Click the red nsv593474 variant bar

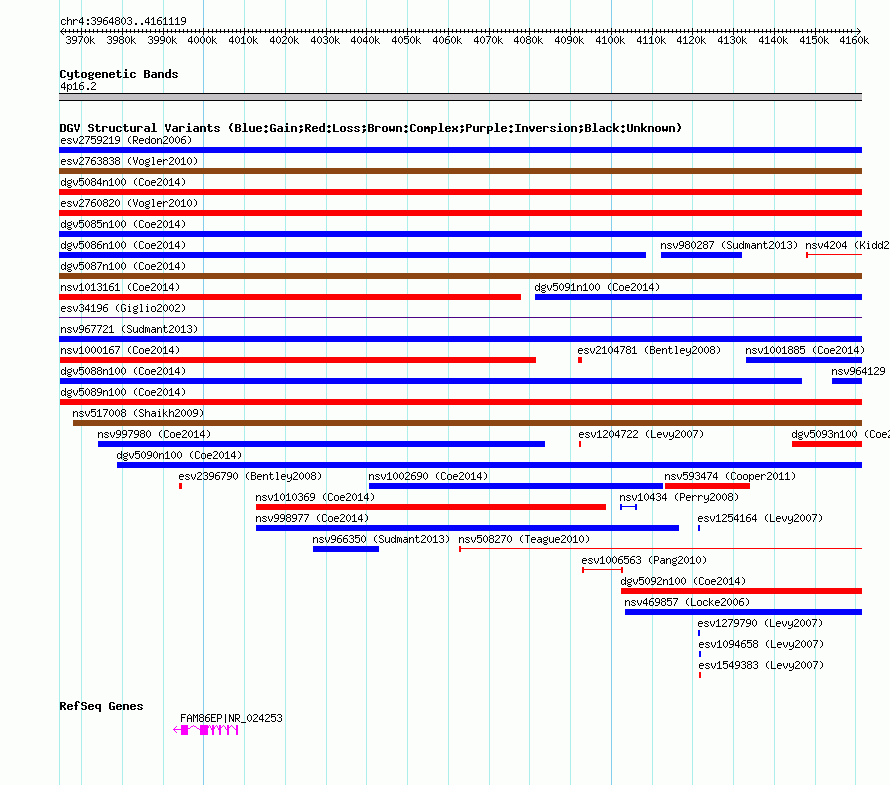pos(707,486)
